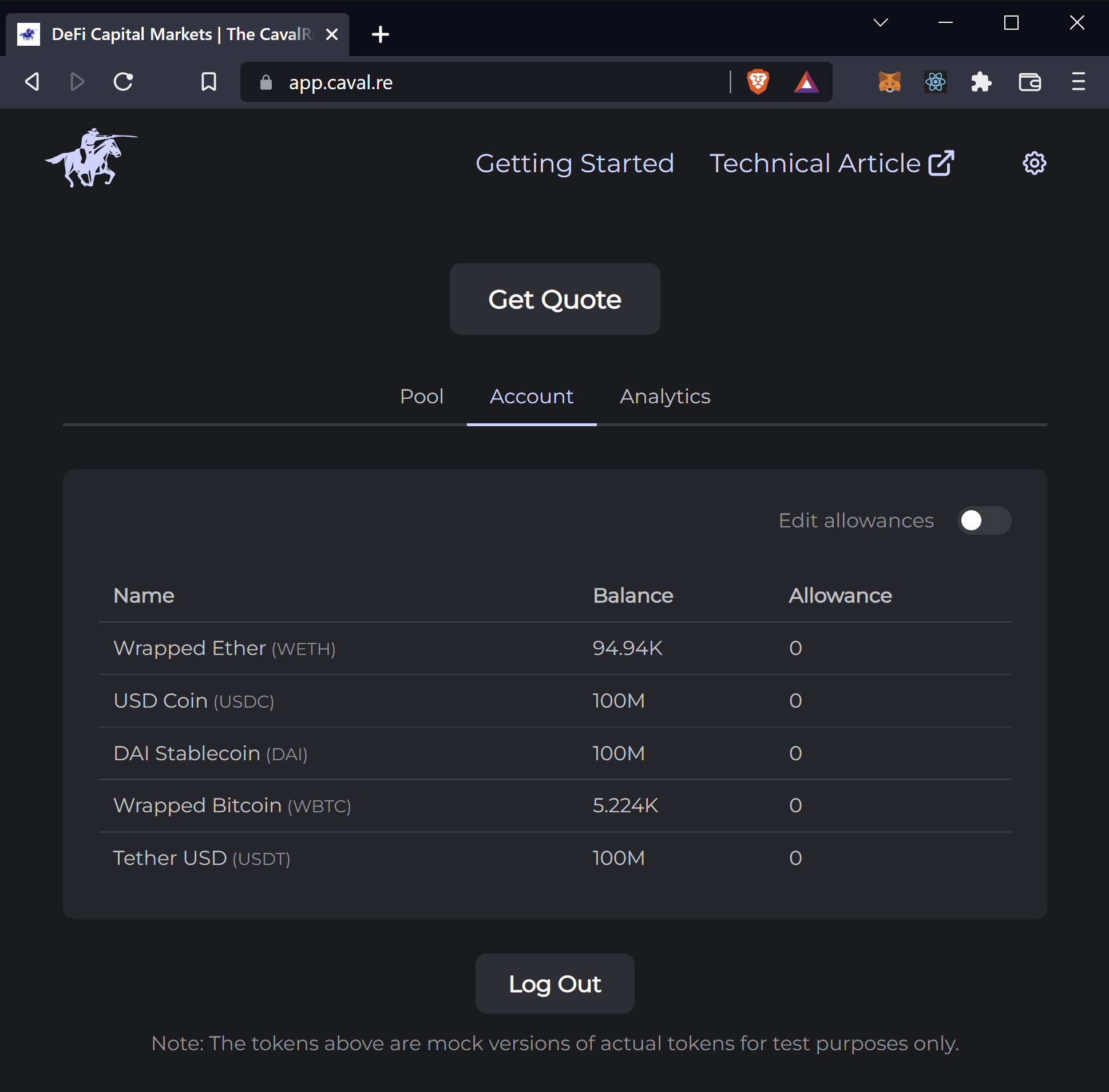Close the DeFi Capital Markets tab
The width and height of the screenshot is (1109, 1092).
[331, 34]
